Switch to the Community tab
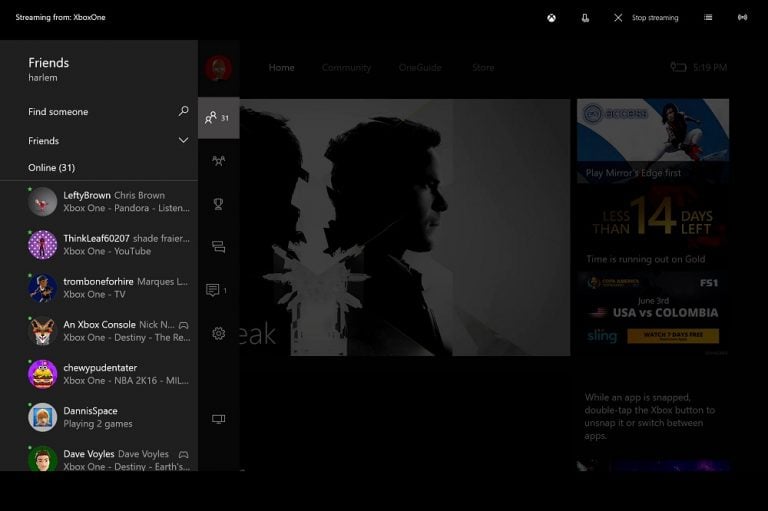The width and height of the screenshot is (768, 511). (346, 68)
